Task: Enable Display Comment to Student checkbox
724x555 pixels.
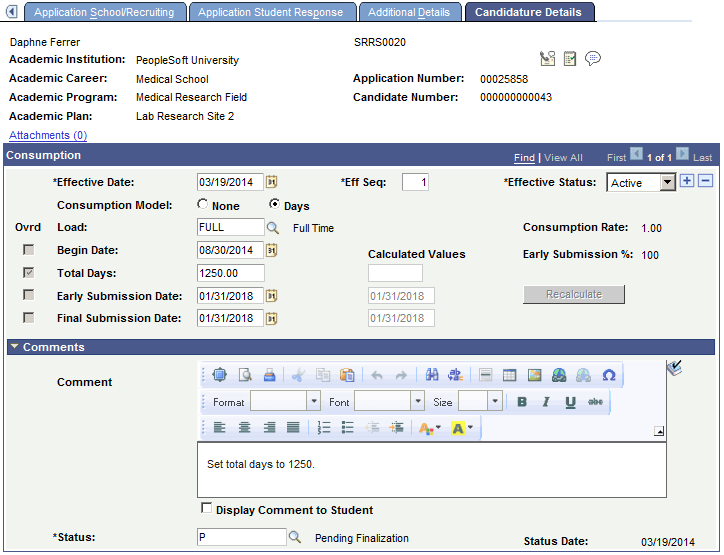Action: 206,508
